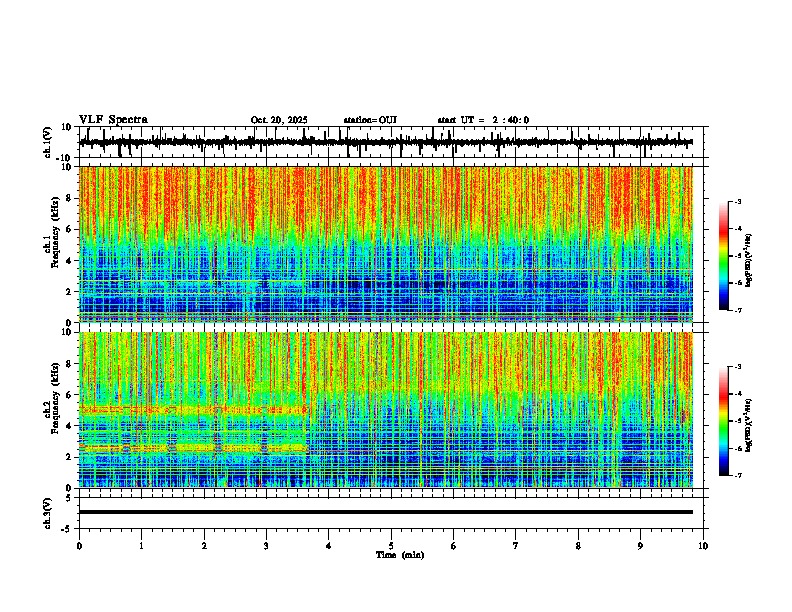Image resolution: width=792 pixels, height=612 pixels.
Task: Click the ch.2 color scale log(PSD) units label
Action: pos(749,426)
